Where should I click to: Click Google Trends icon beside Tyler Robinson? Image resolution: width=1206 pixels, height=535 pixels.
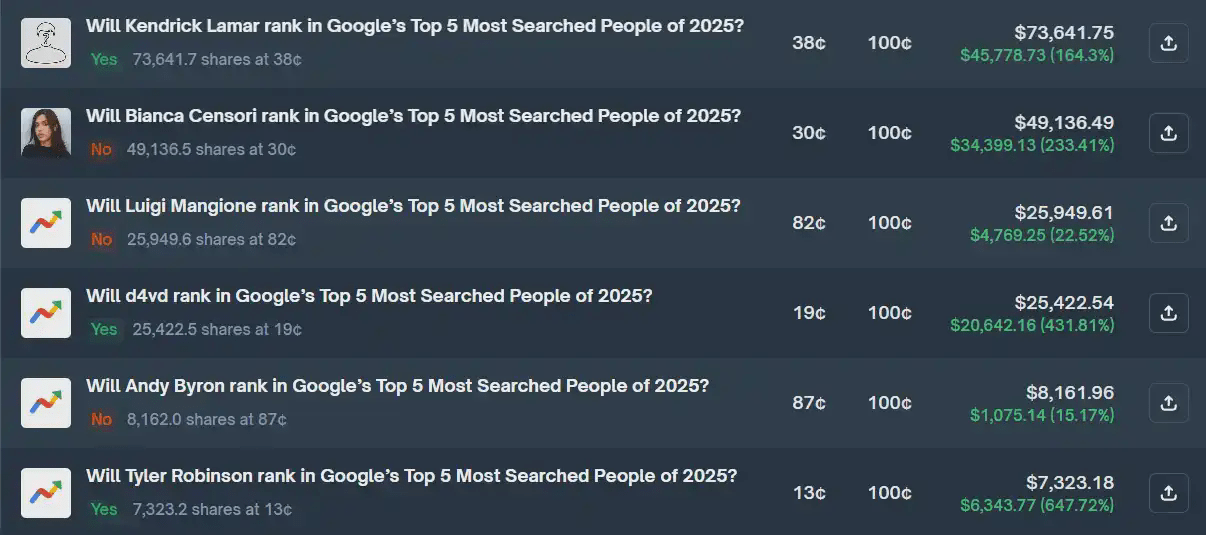point(46,493)
